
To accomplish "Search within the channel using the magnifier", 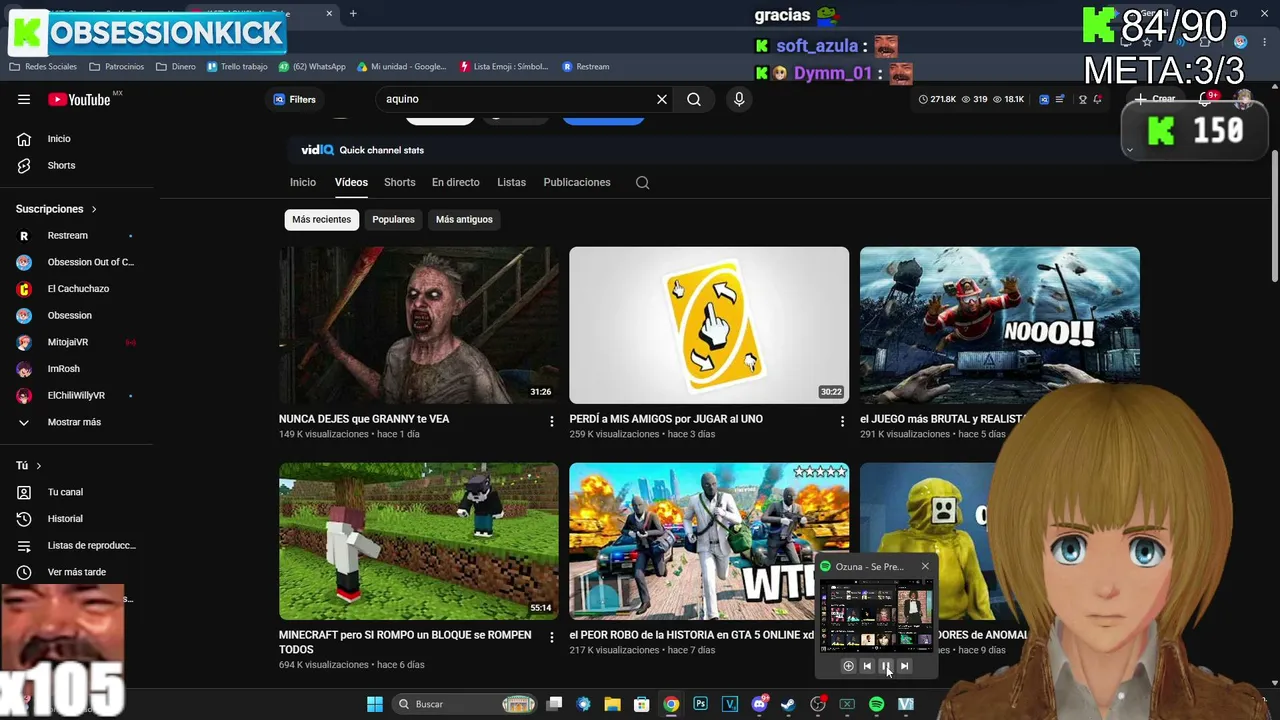I will tap(643, 182).
